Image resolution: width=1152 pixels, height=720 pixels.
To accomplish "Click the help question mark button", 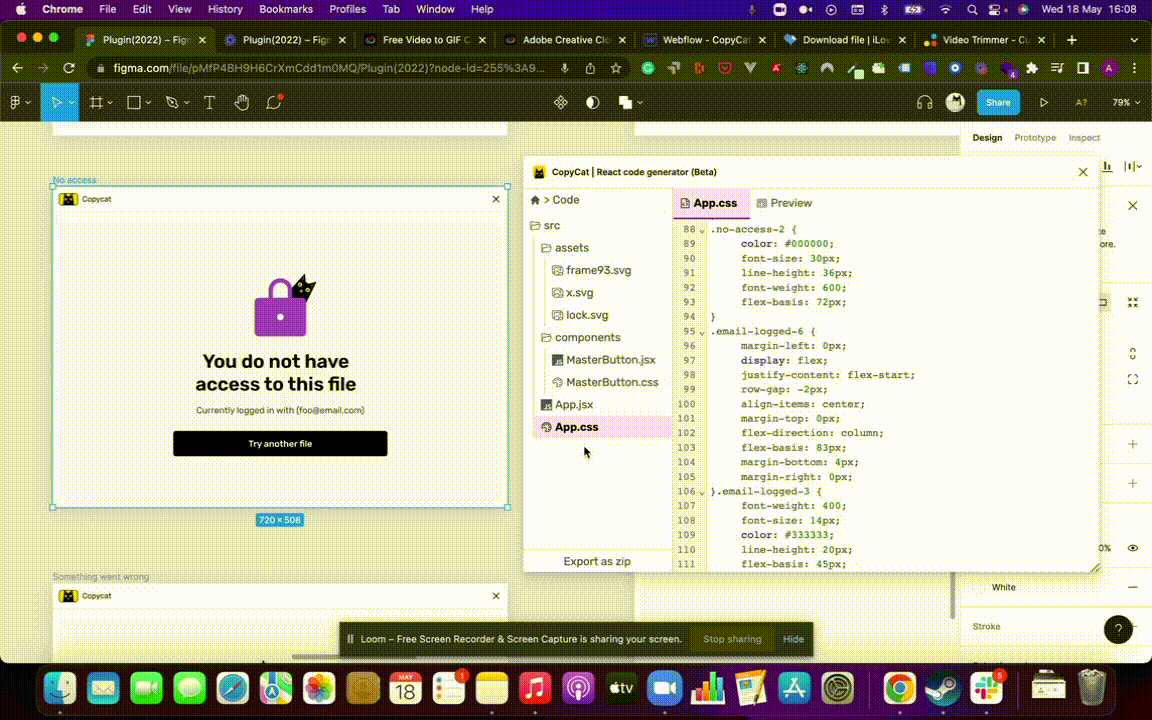I will (x=1118, y=630).
